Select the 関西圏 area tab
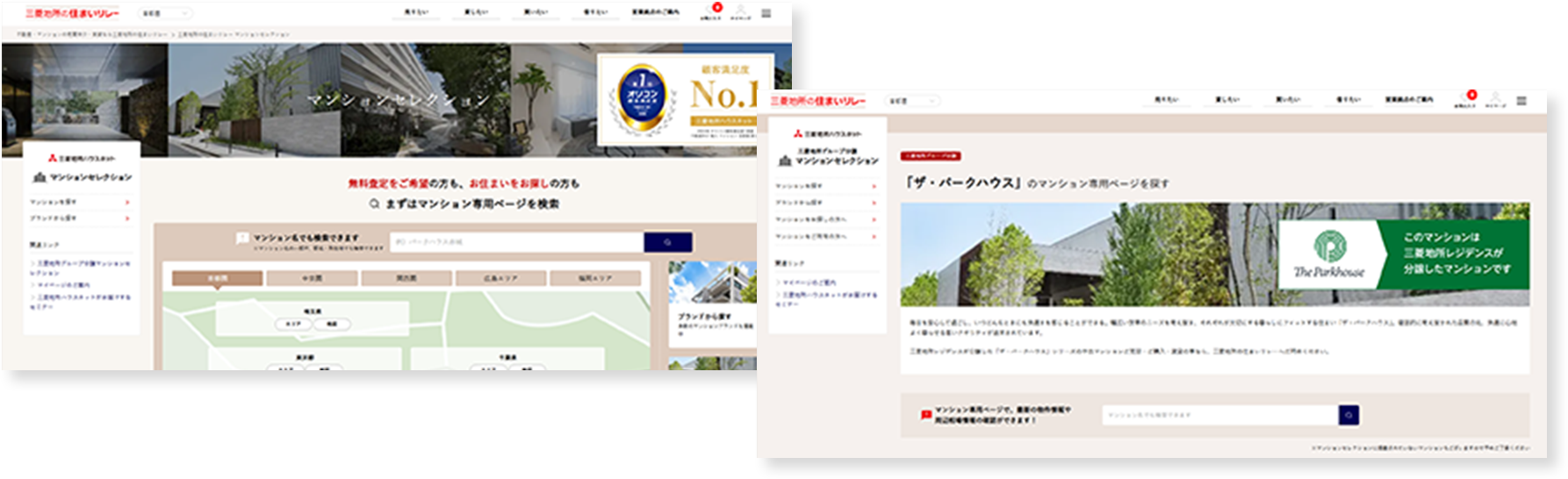This screenshot has width=1568, height=479. [406, 278]
